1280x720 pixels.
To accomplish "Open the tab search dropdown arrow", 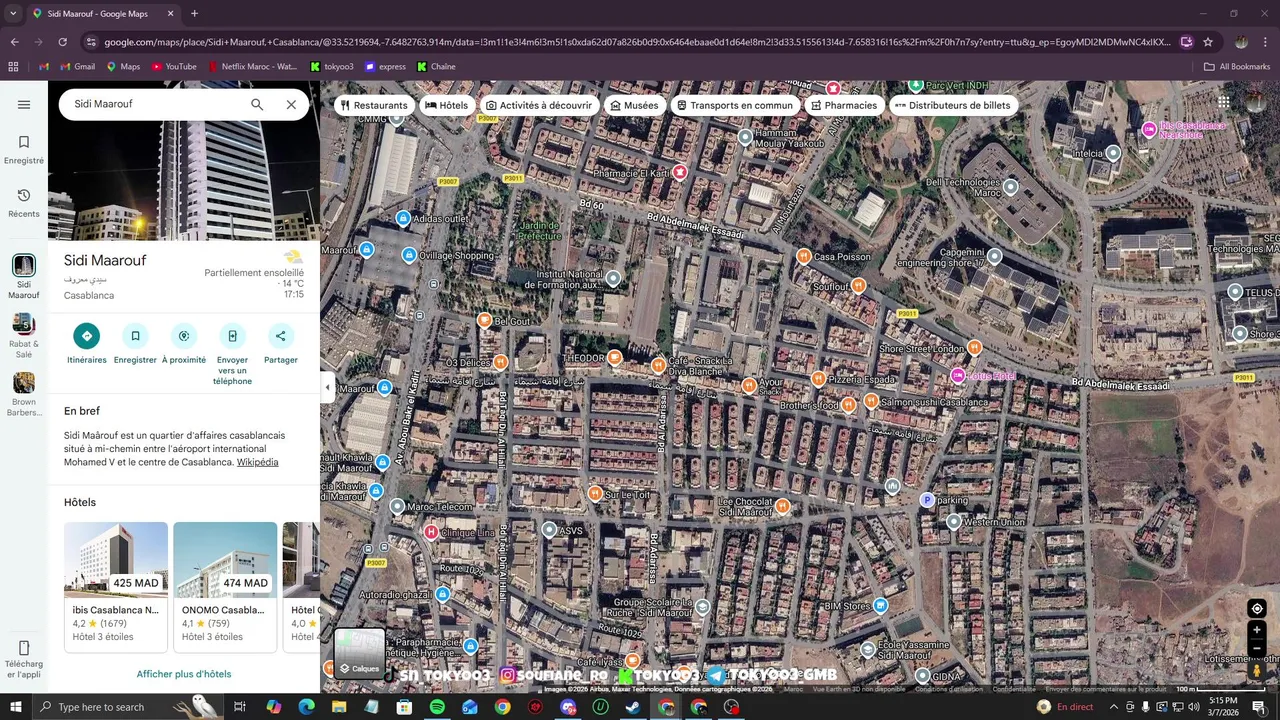I will pyautogui.click(x=13, y=14).
